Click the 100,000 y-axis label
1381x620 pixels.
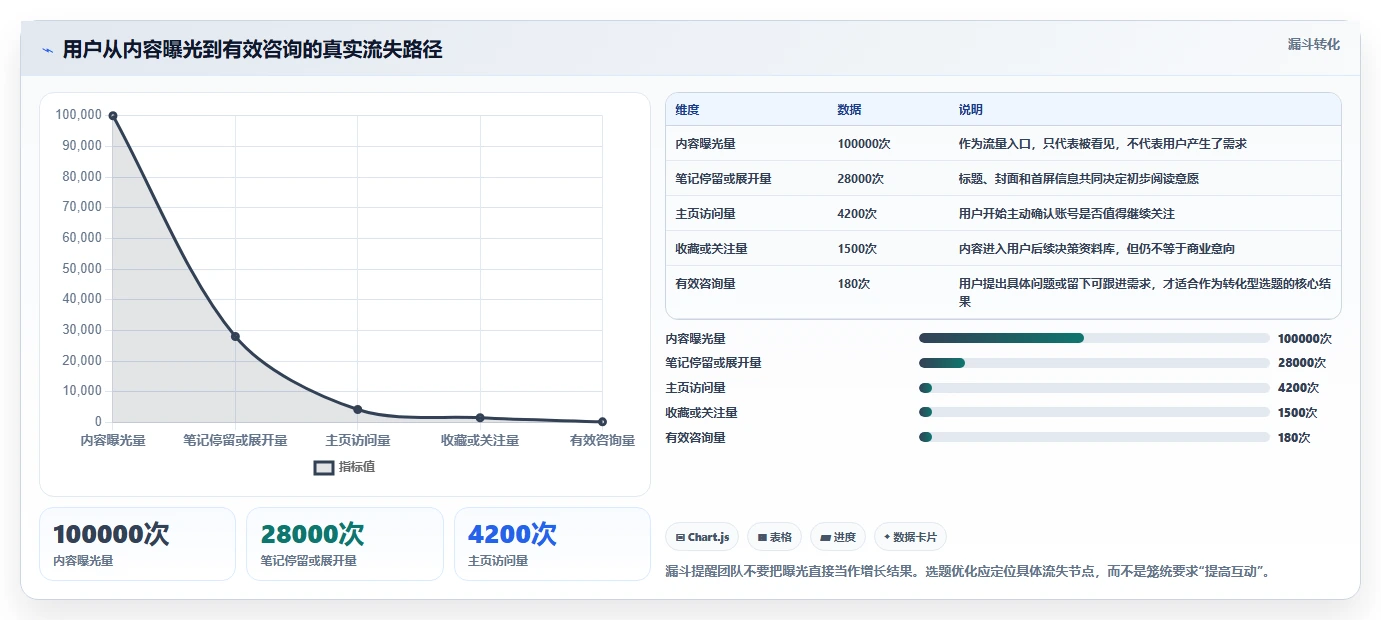pyautogui.click(x=79, y=115)
